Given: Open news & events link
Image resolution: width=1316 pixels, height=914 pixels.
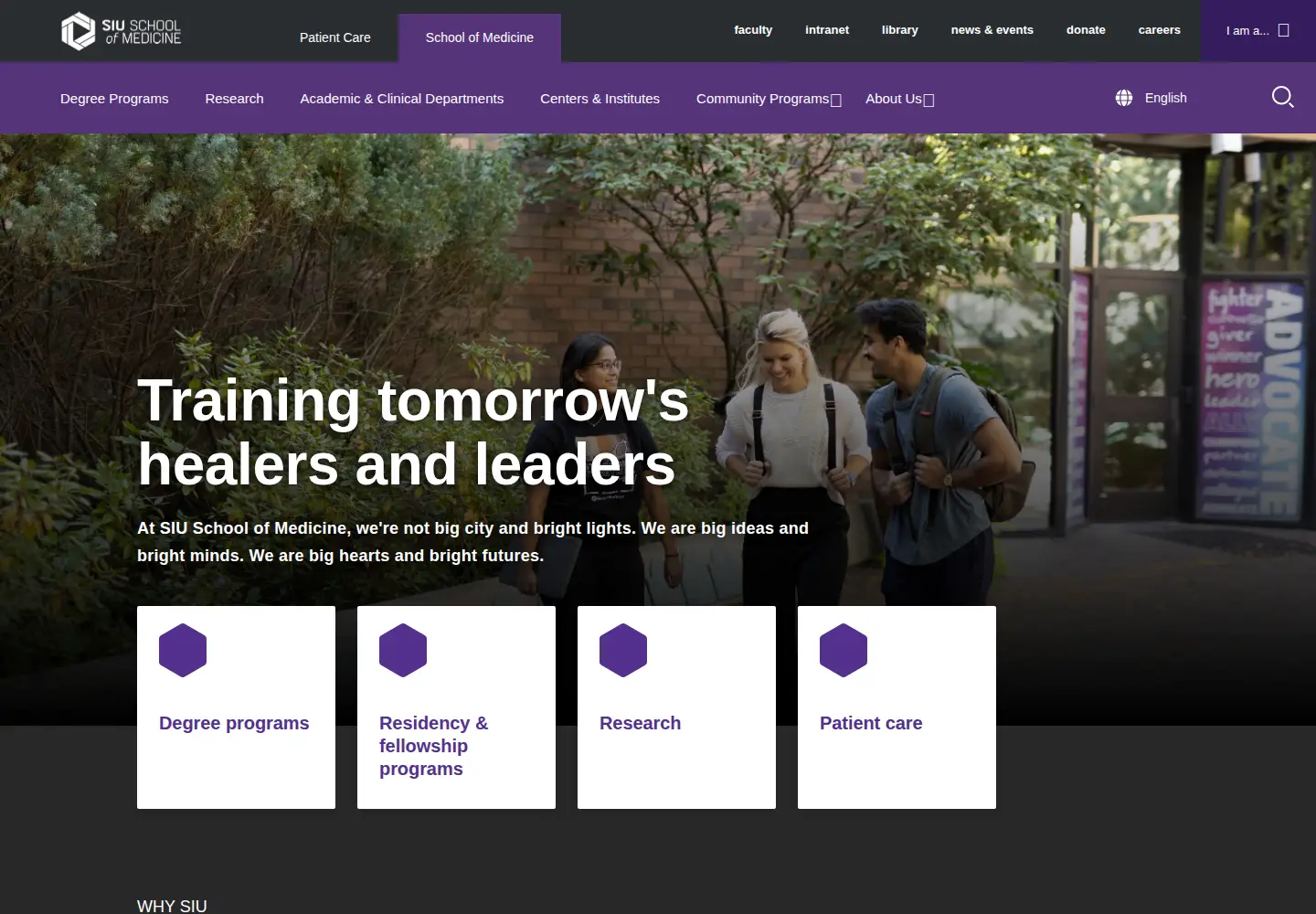Looking at the screenshot, I should coord(992,30).
